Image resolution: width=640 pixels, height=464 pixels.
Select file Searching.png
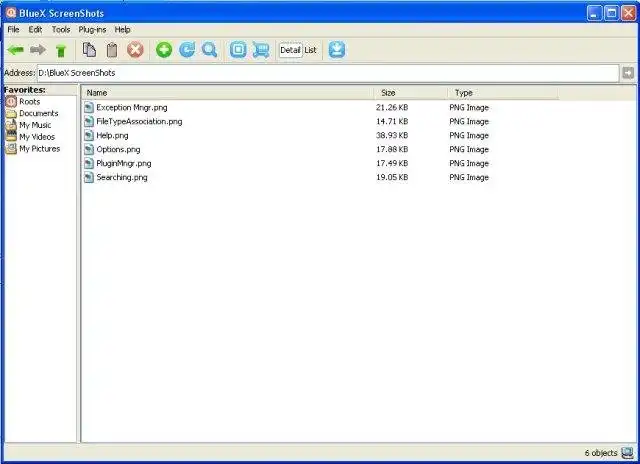(x=122, y=177)
